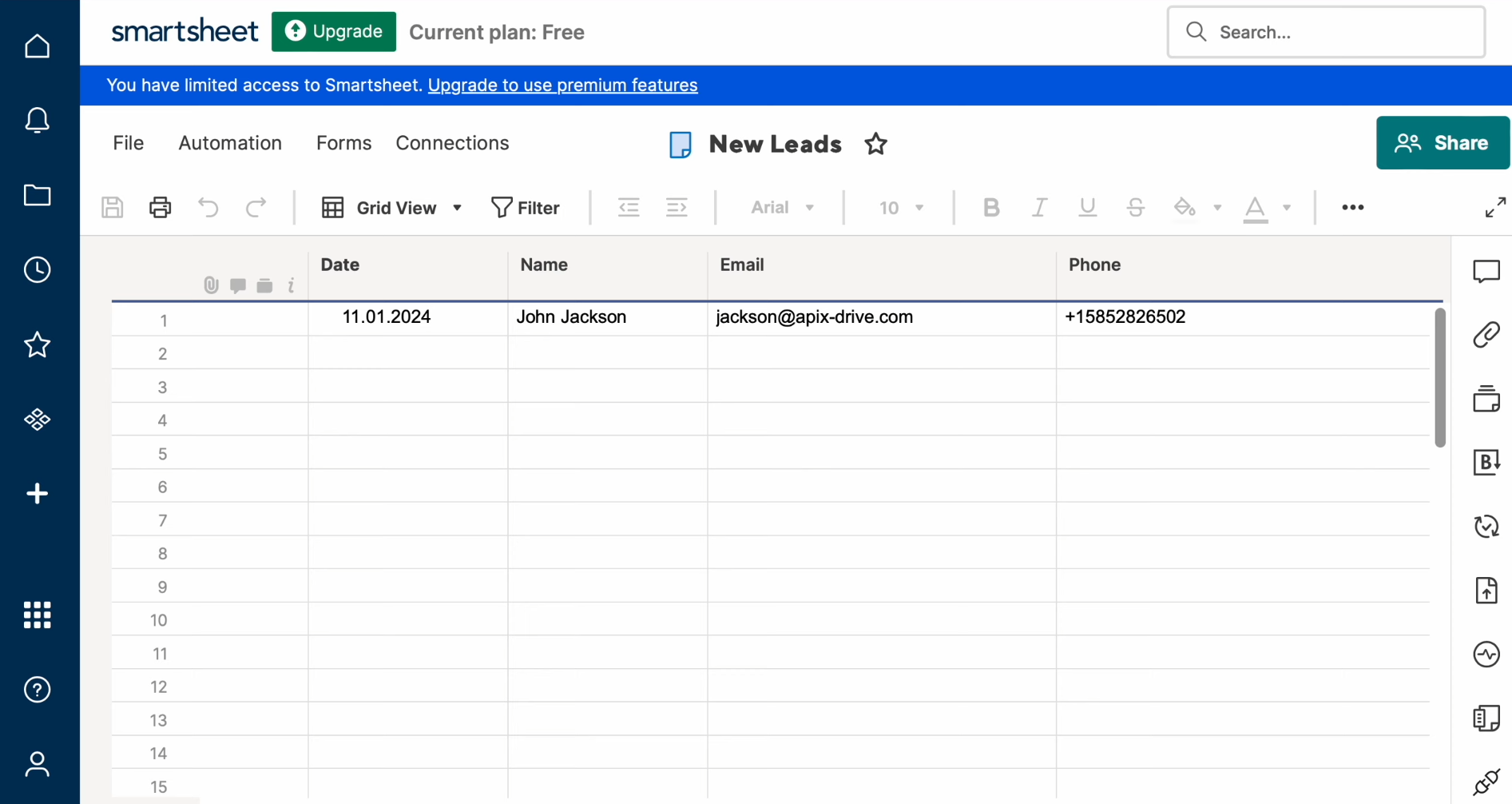
Task: Open the app launcher grid icon
Action: [37, 615]
